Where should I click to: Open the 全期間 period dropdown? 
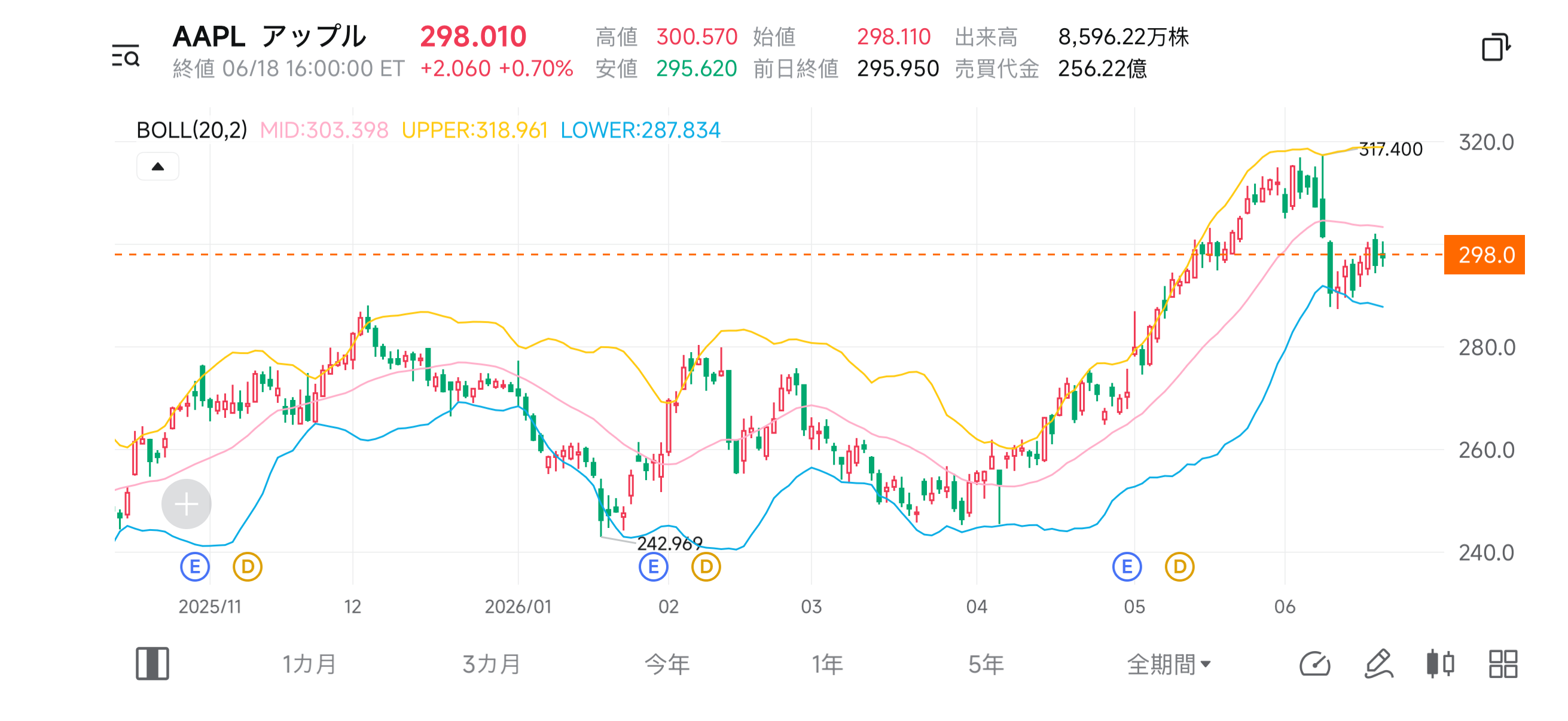1169,664
